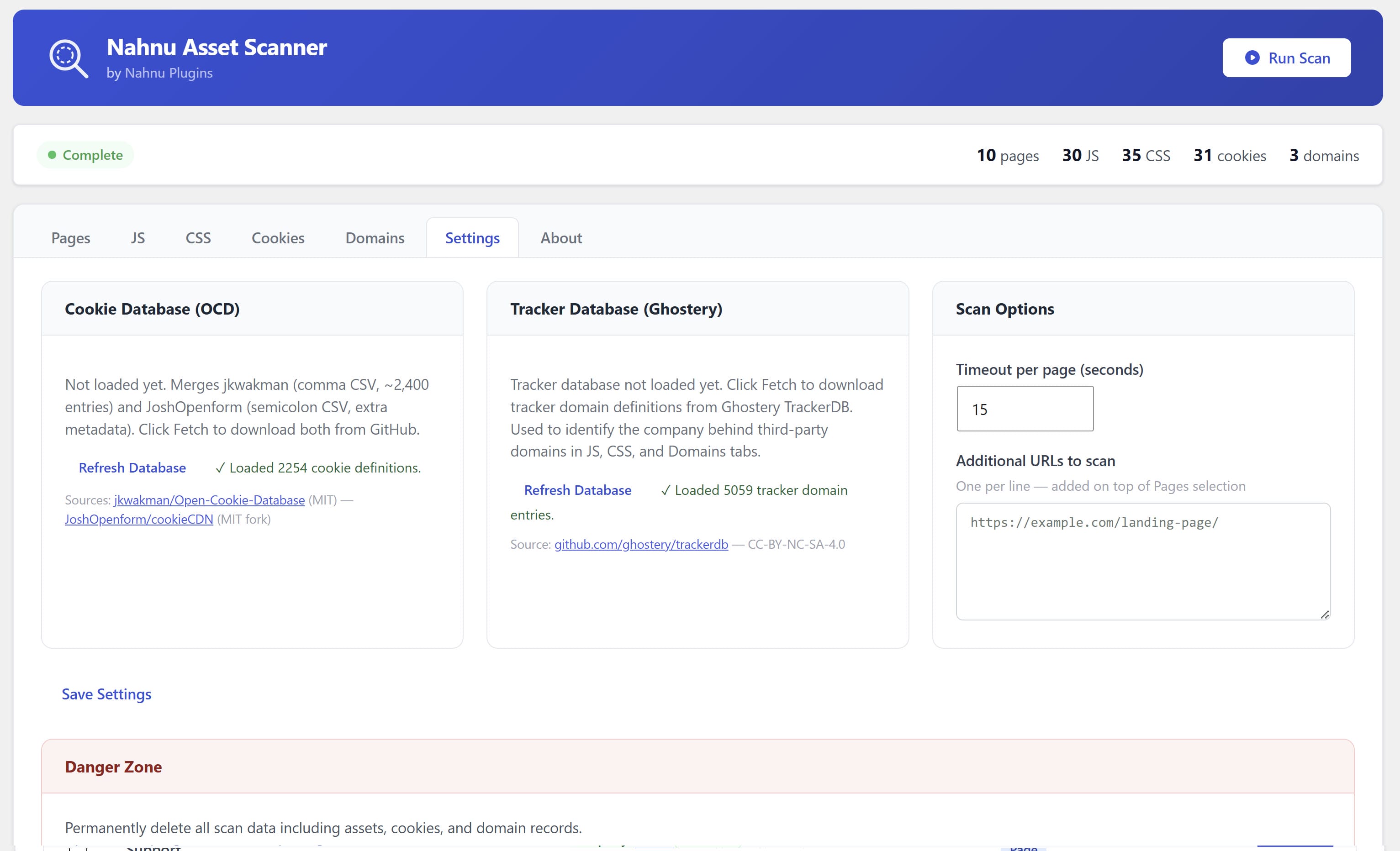This screenshot has height=851, width=1400.
Task: Click the green Complete status badge
Action: [85, 155]
